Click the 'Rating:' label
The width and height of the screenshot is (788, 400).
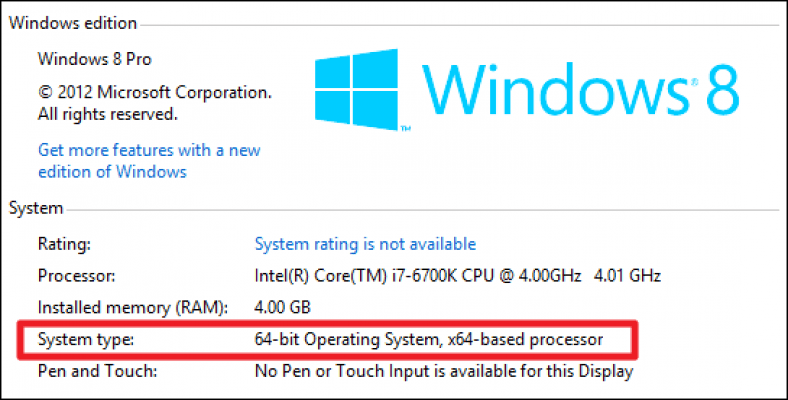click(64, 245)
